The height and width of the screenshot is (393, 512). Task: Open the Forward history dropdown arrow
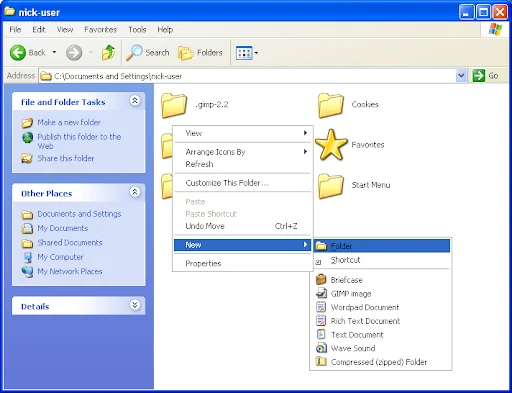(90, 52)
